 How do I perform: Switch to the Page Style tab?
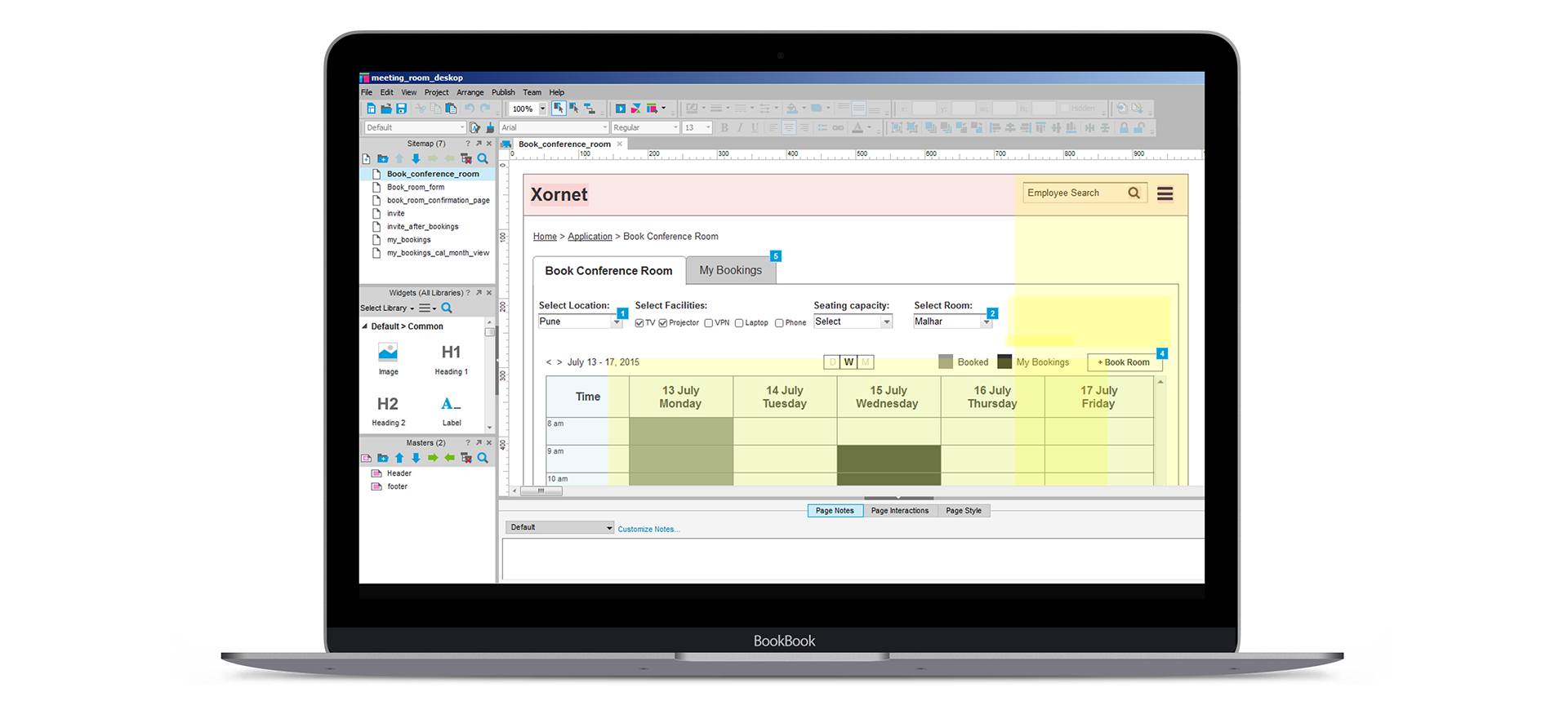point(964,511)
